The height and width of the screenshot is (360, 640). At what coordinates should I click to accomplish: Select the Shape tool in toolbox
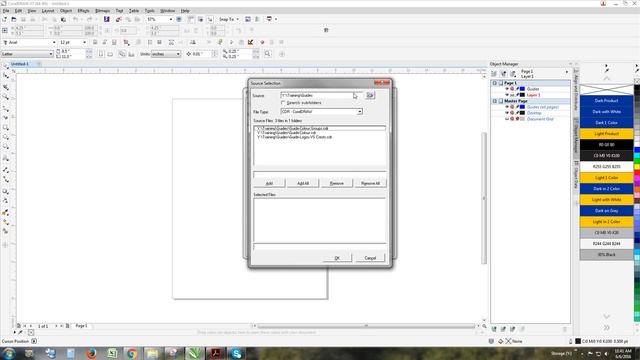(6, 76)
